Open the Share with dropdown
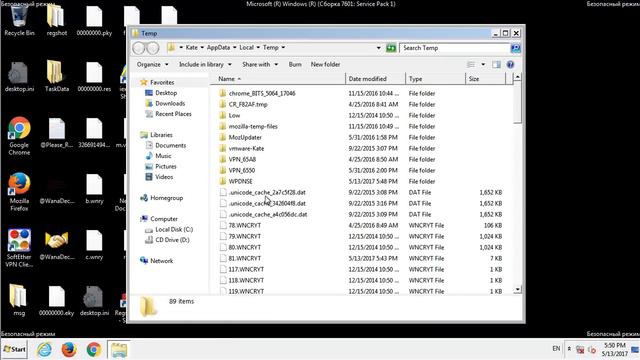Screen dimensions: 640x360 pyautogui.click(x=260, y=64)
